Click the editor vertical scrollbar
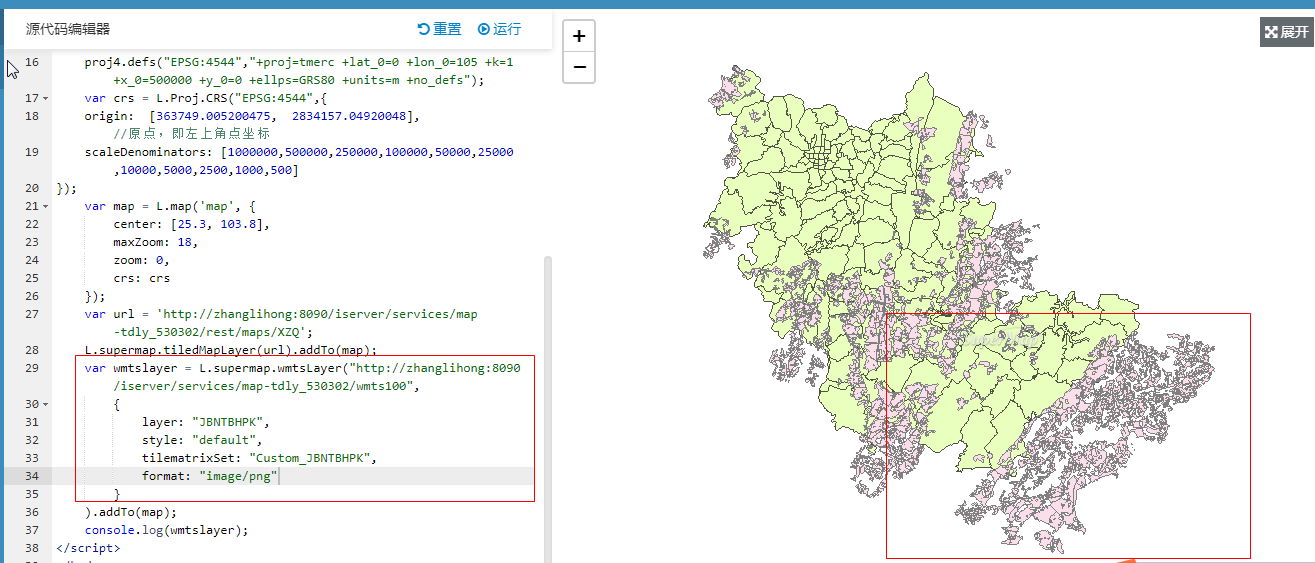The height and width of the screenshot is (563, 1315). point(547,410)
